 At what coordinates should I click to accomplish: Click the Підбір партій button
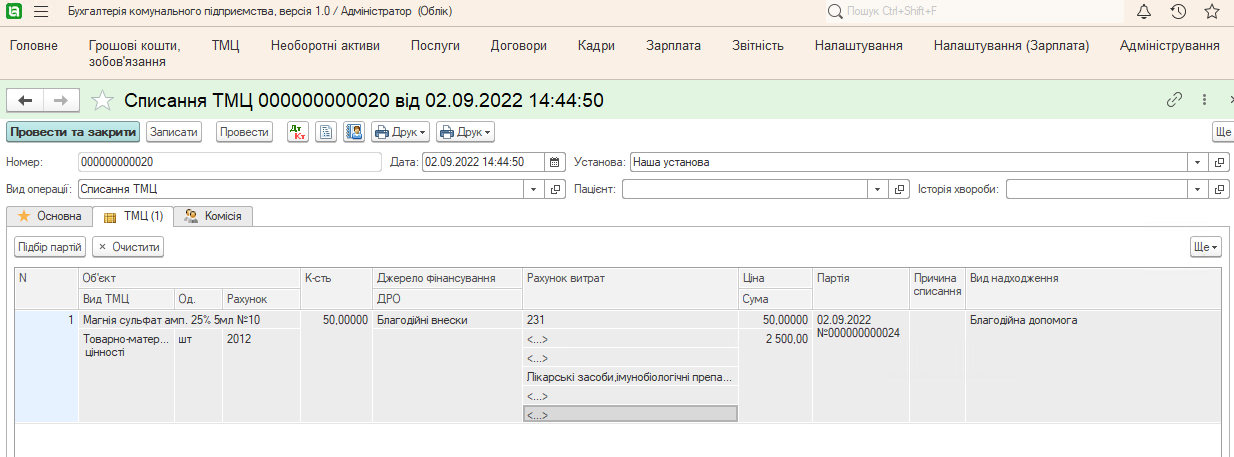pyautogui.click(x=50, y=247)
